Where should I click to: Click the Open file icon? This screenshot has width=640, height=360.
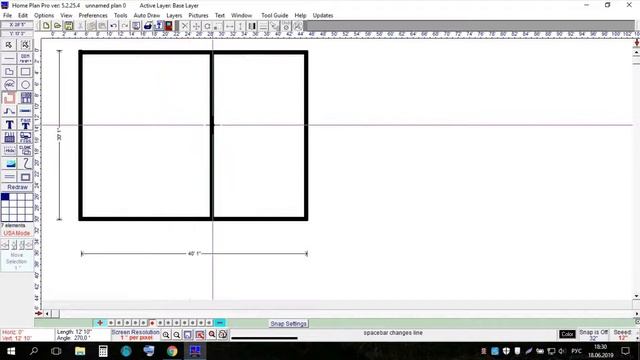pos(57,26)
